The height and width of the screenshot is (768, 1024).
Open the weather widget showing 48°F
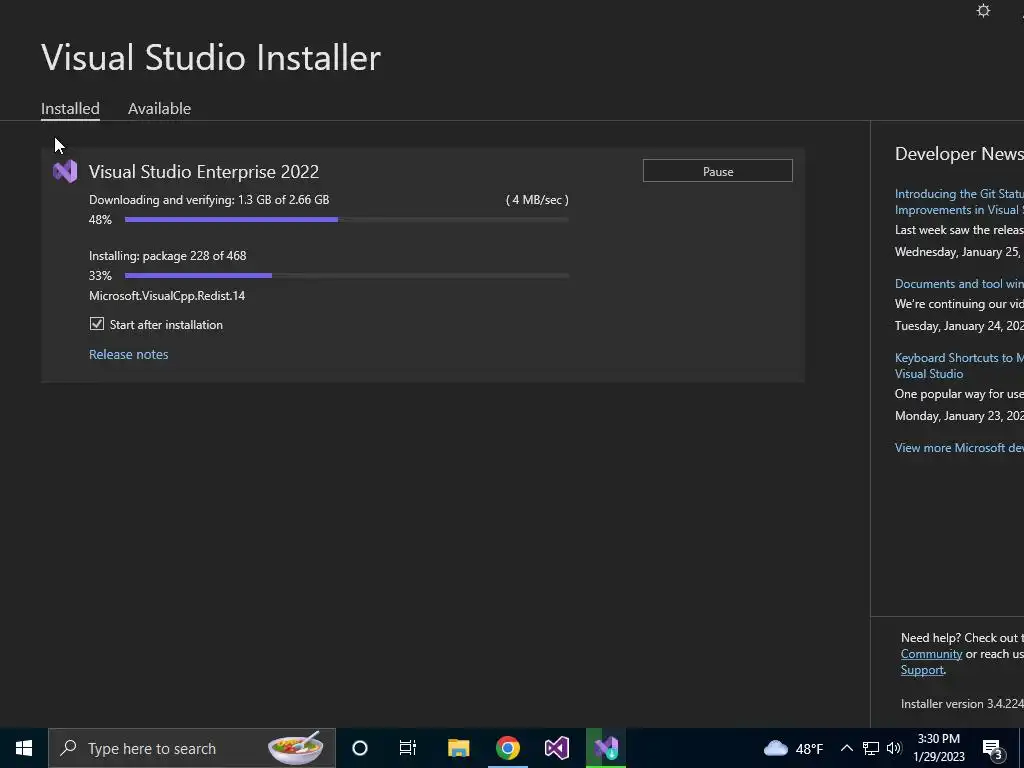point(793,748)
